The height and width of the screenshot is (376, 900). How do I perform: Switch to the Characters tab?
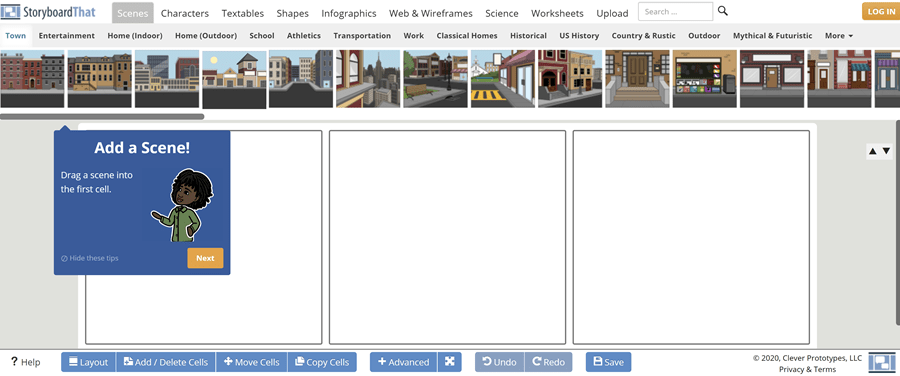click(184, 13)
